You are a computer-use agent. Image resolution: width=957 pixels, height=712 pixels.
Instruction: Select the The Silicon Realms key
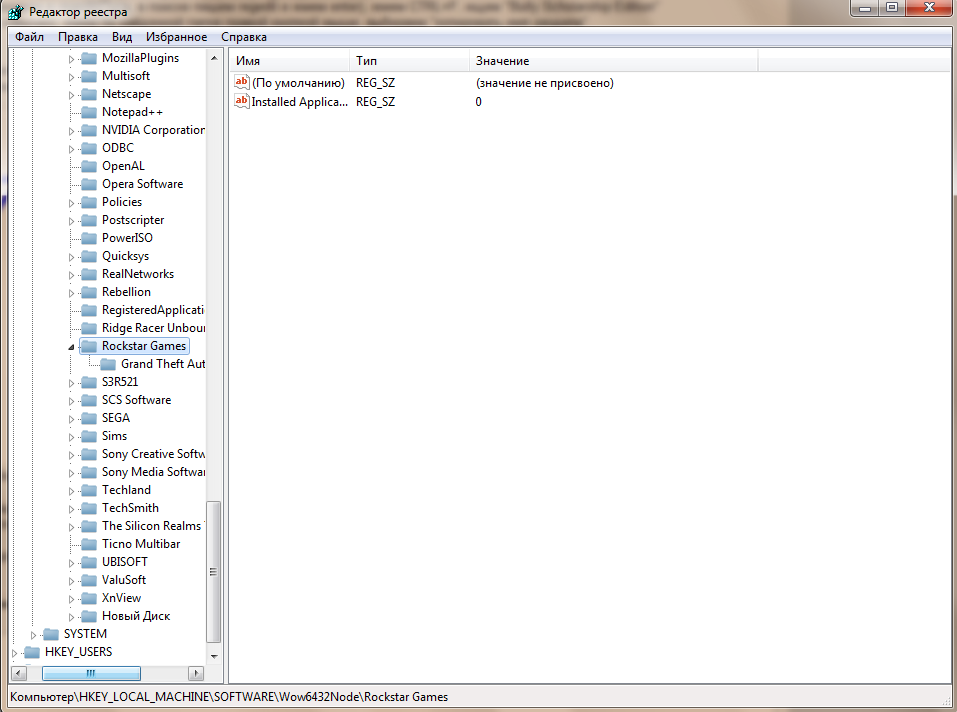pos(153,526)
